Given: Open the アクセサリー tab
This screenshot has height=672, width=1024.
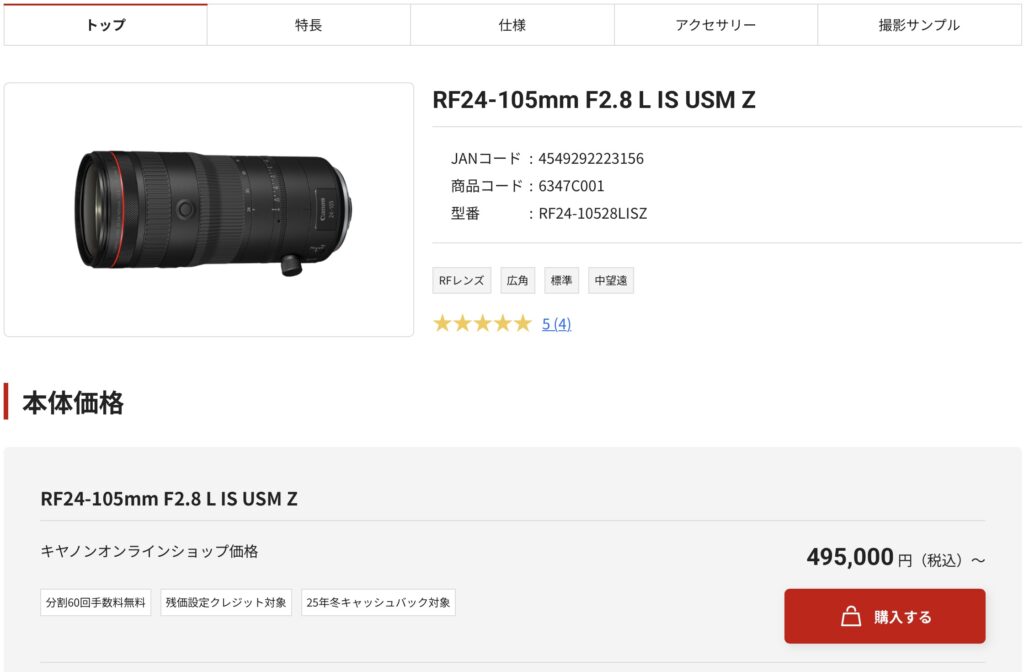Looking at the screenshot, I should 716,25.
